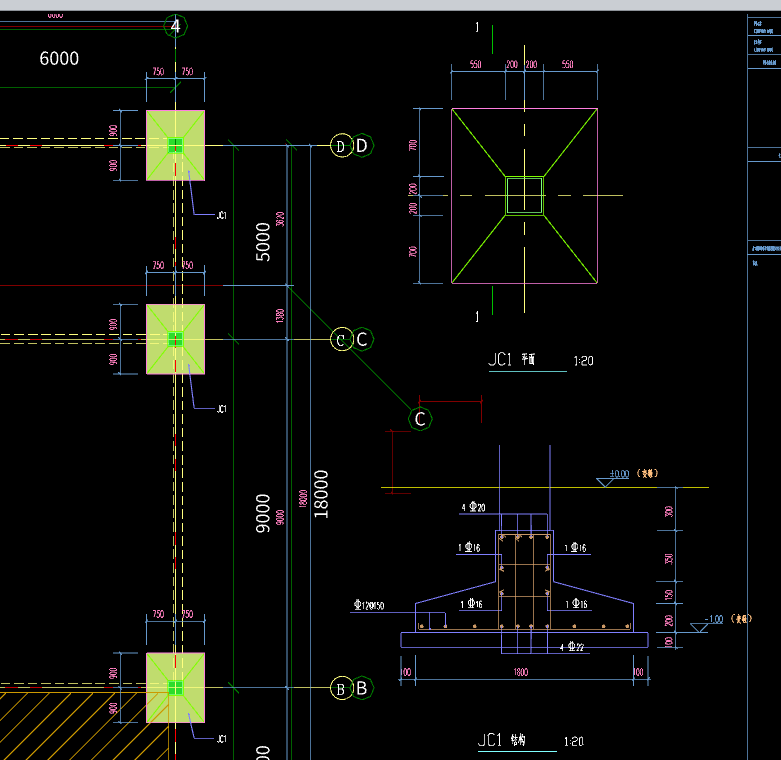The height and width of the screenshot is (760, 781).
Task: Click the upper-right 1Φ16 rebar label
Action: [x=575, y=547]
